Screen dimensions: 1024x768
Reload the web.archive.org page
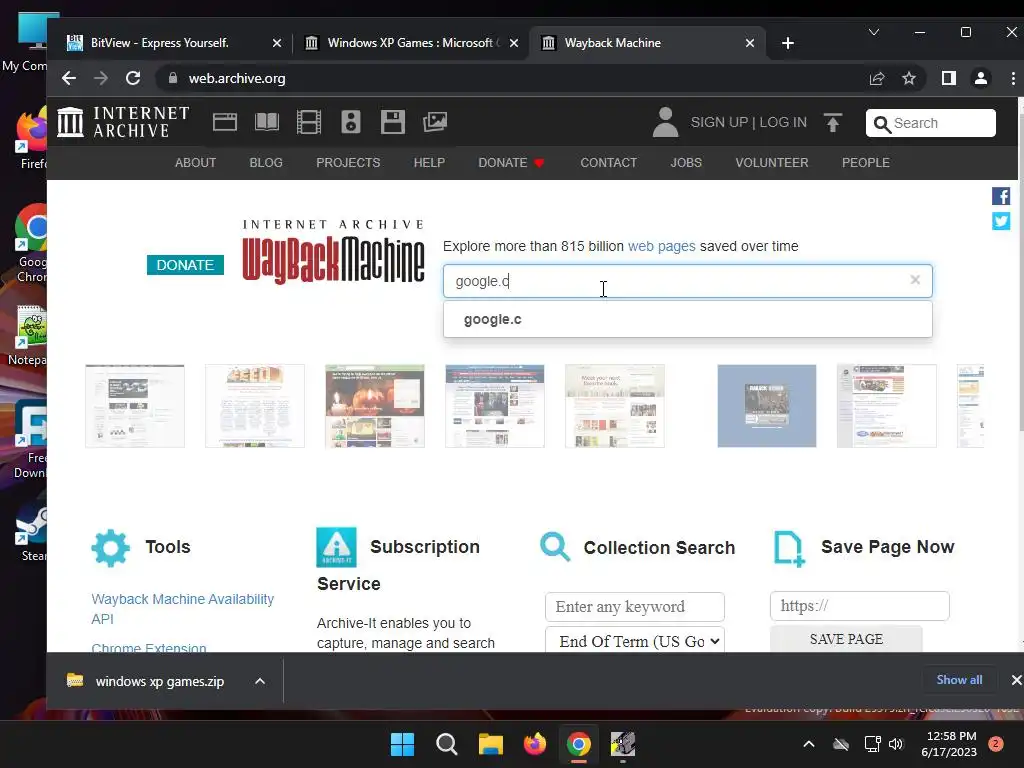(x=133, y=78)
